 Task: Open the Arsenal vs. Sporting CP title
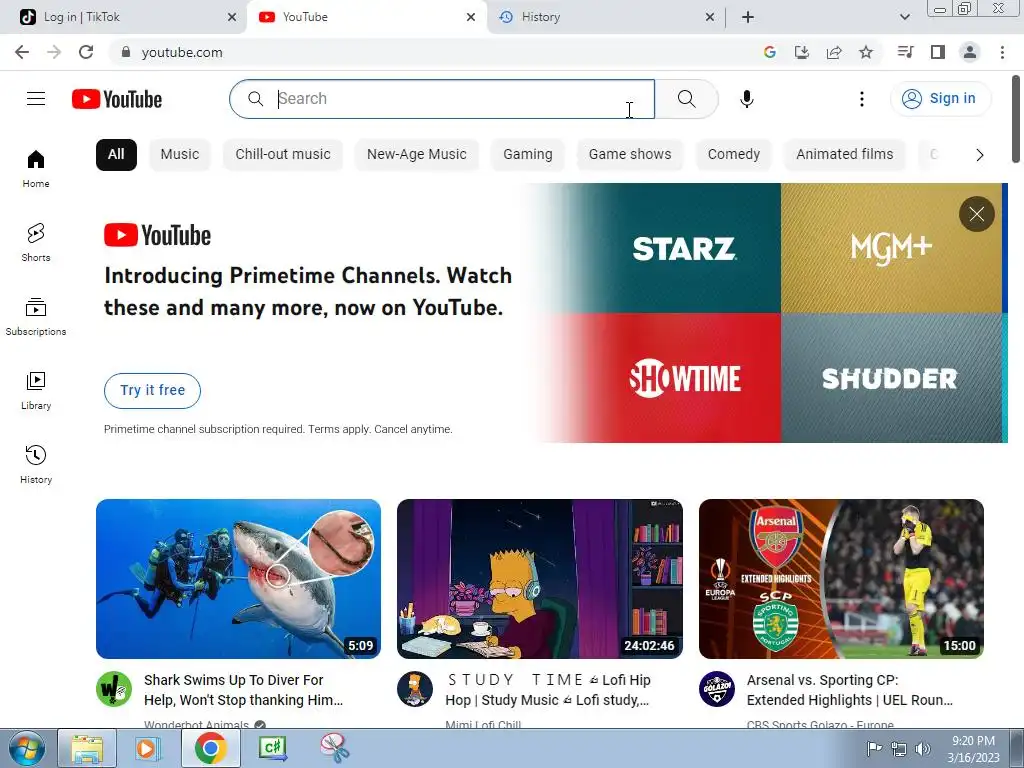coord(850,690)
